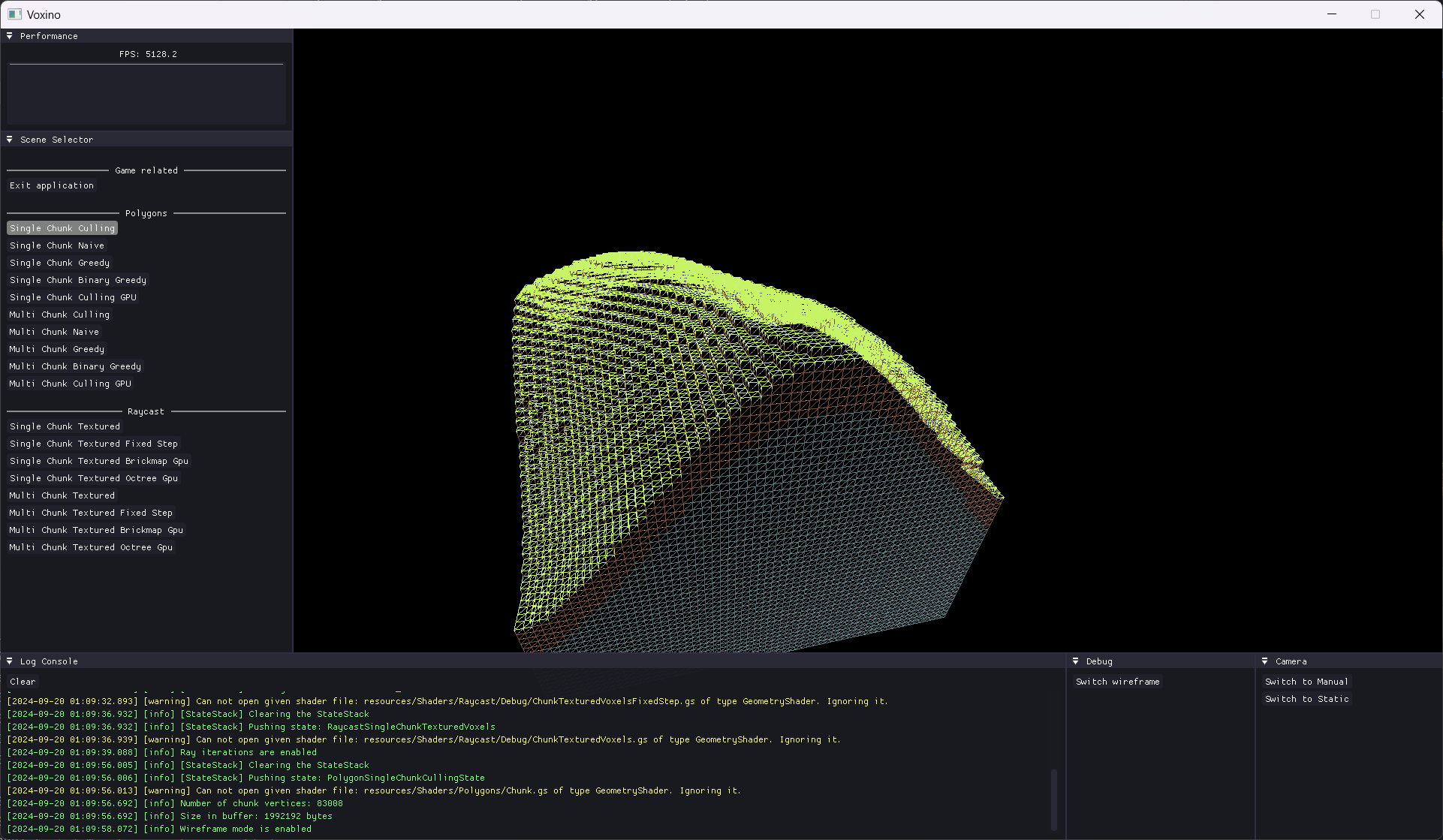Switch camera to Manual mode
This screenshot has width=1443, height=840.
pos(1306,682)
